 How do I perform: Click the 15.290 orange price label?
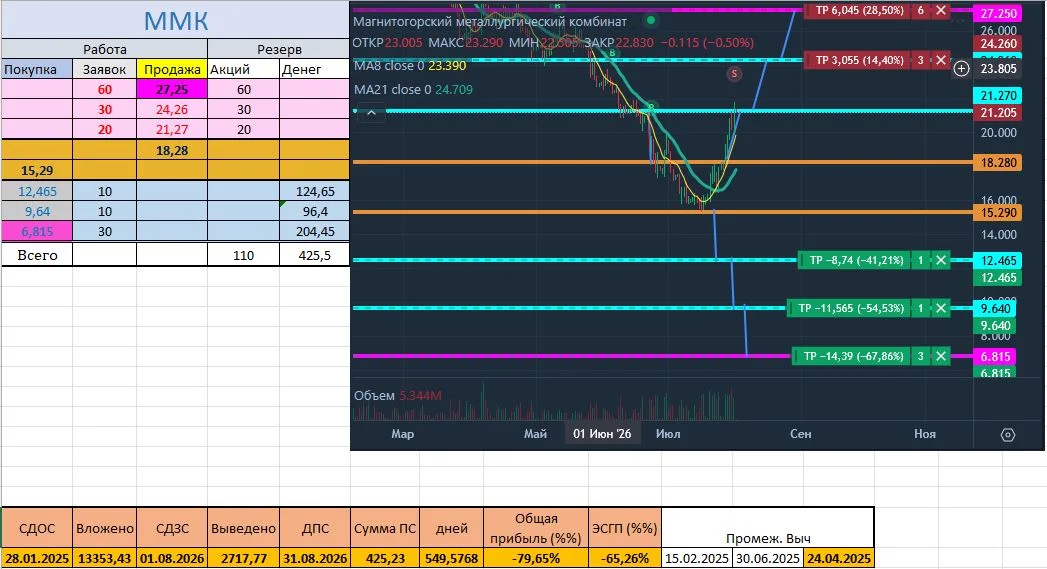998,212
